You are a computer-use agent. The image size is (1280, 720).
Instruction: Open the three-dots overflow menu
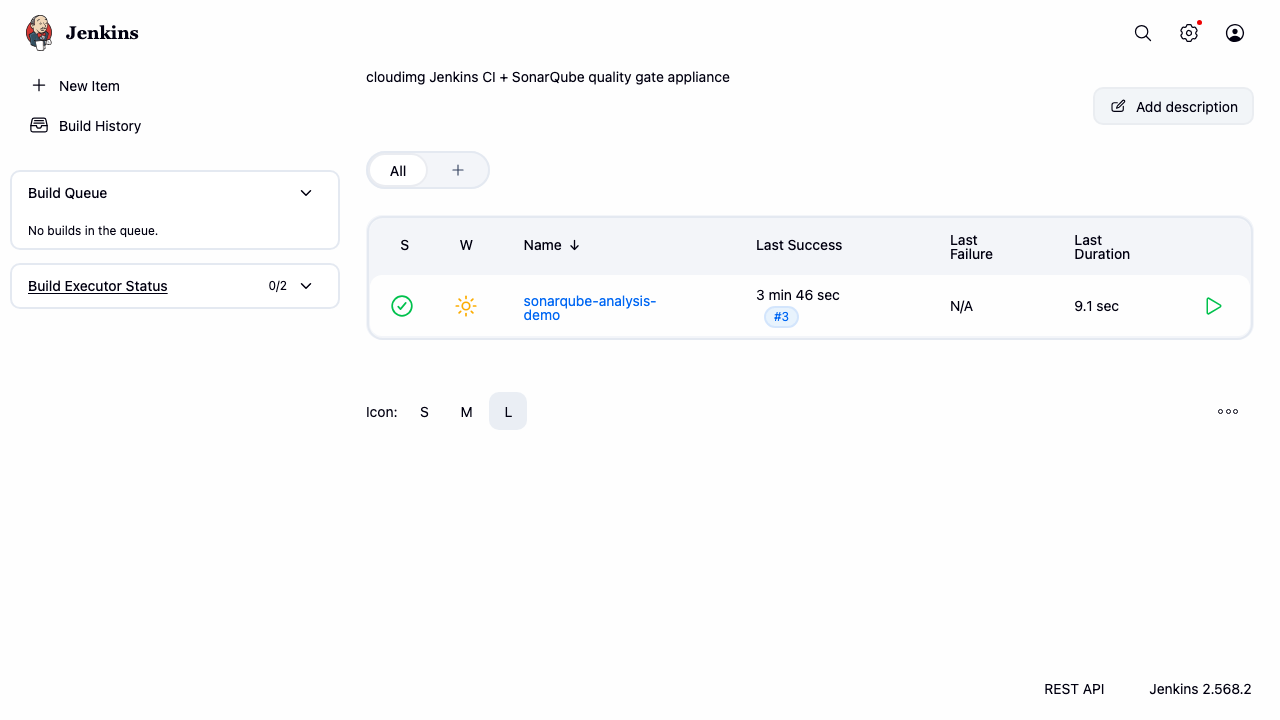click(1228, 411)
